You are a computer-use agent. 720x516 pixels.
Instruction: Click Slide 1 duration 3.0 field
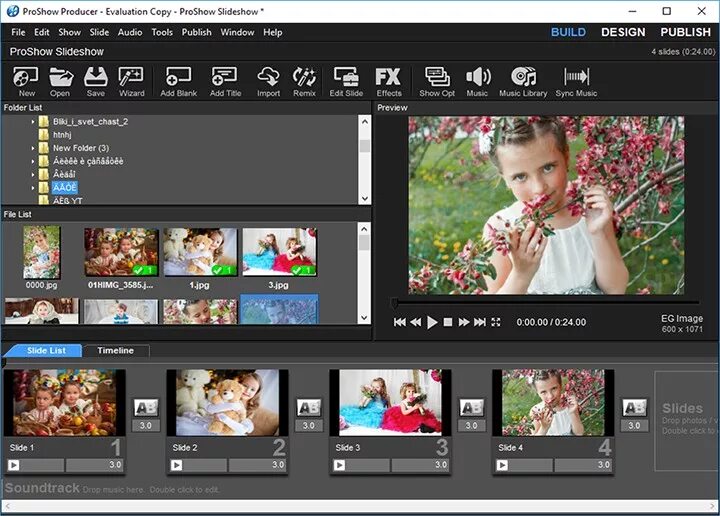click(x=95, y=465)
